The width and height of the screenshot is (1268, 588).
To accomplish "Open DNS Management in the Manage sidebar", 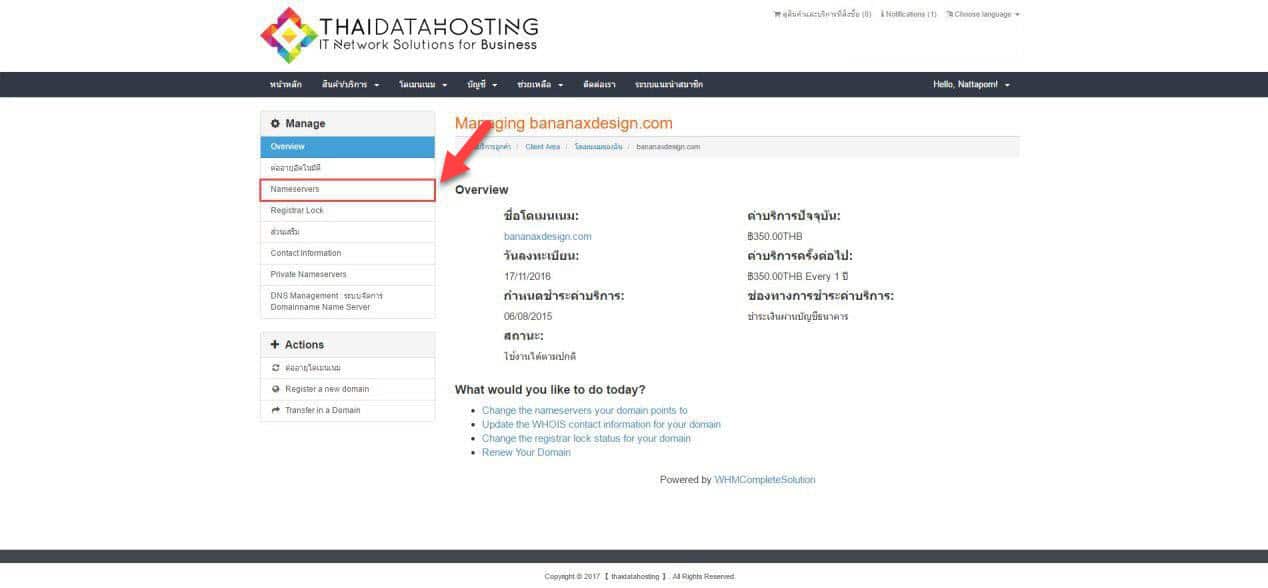I will click(x=348, y=302).
